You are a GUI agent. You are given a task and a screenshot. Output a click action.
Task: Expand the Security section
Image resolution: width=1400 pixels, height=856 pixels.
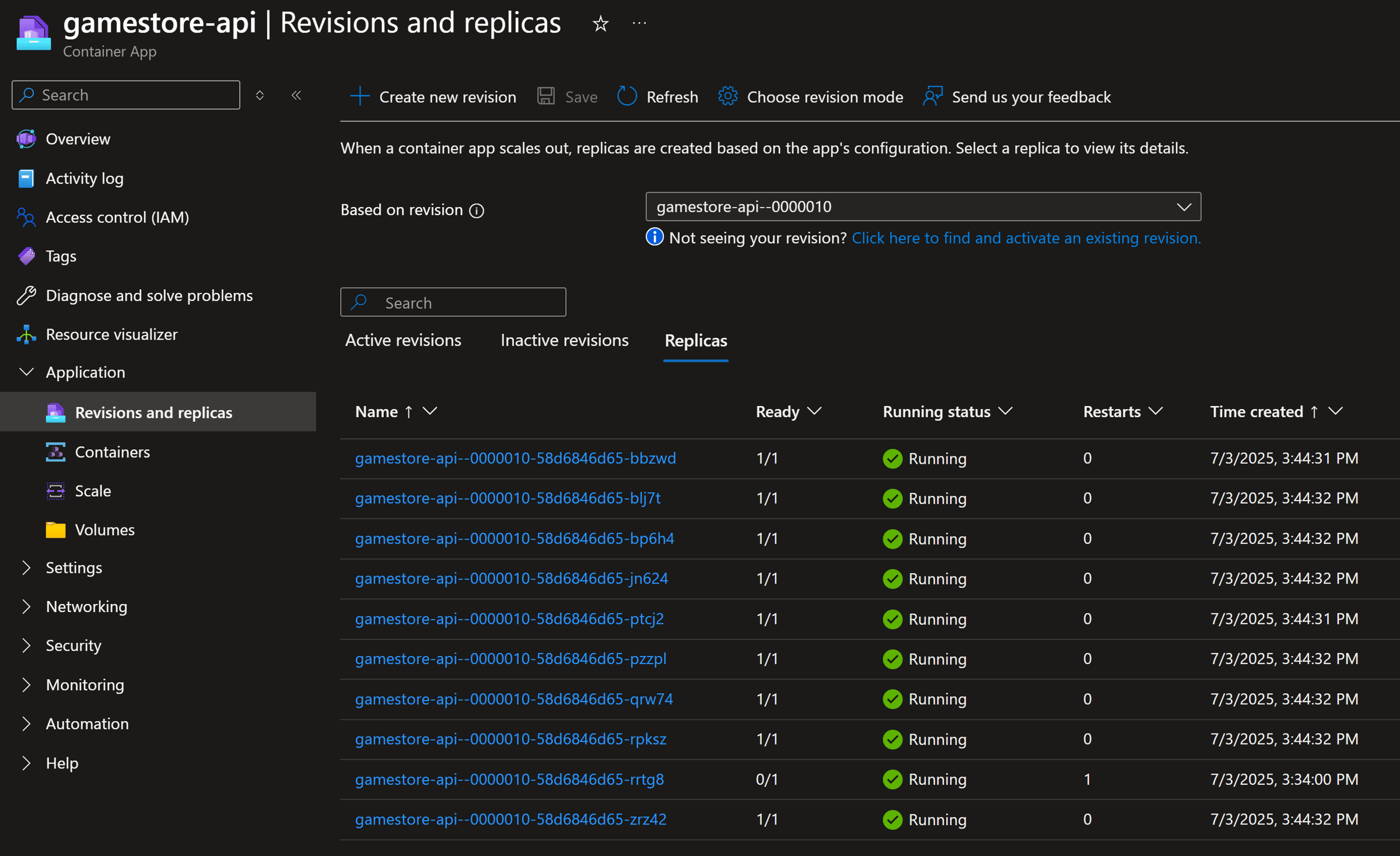tap(26, 645)
